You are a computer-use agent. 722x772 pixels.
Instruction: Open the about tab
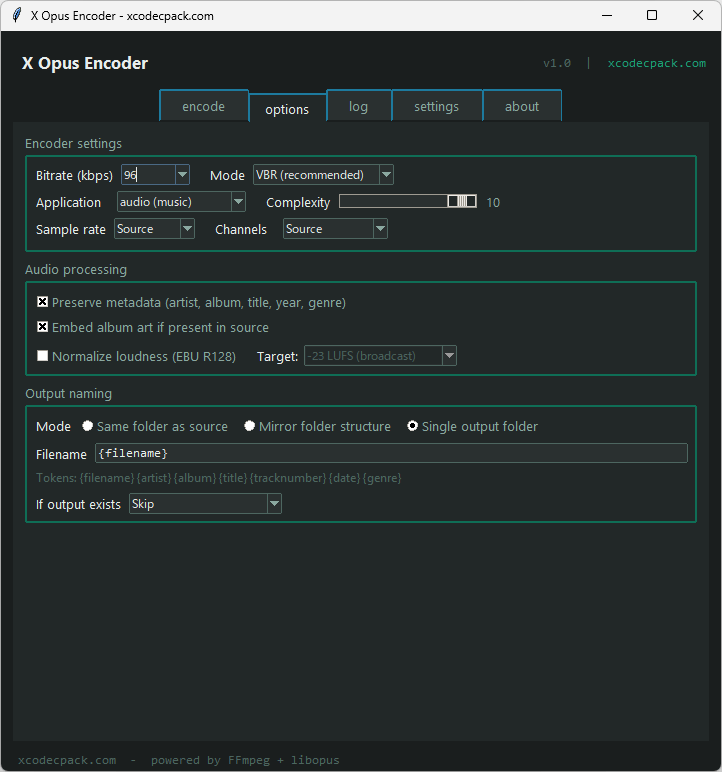521,107
